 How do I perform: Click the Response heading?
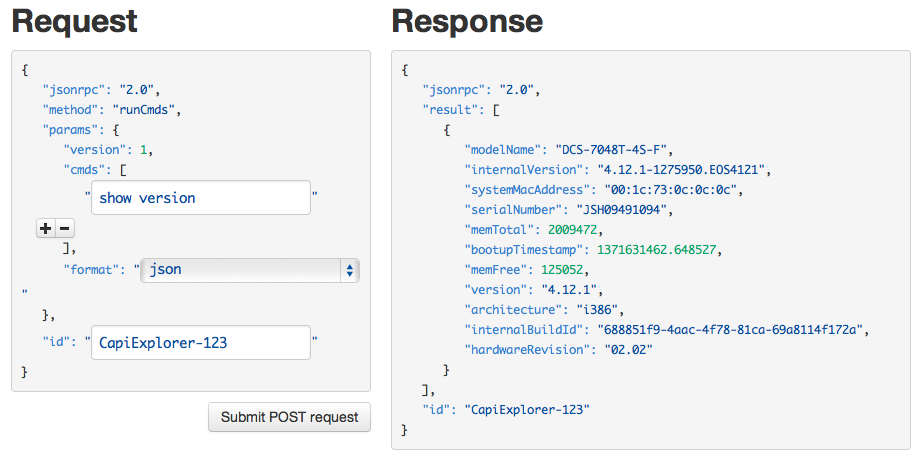(467, 21)
